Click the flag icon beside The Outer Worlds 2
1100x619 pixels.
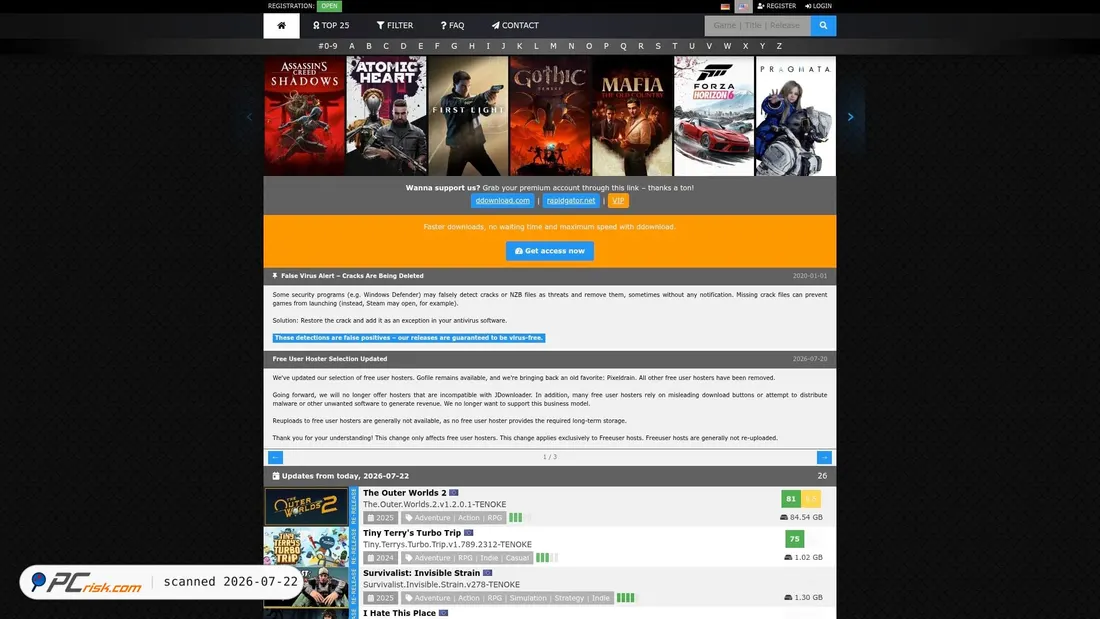pos(454,493)
